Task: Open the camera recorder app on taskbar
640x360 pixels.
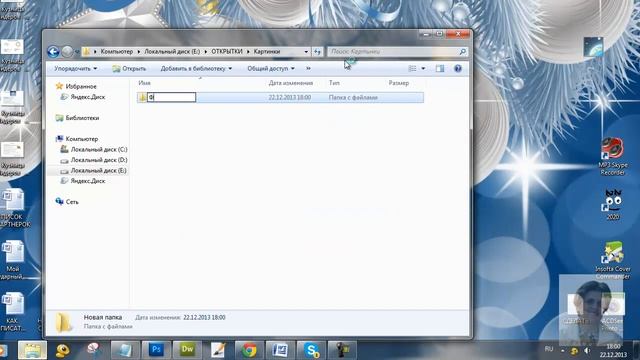Action: tap(342, 350)
